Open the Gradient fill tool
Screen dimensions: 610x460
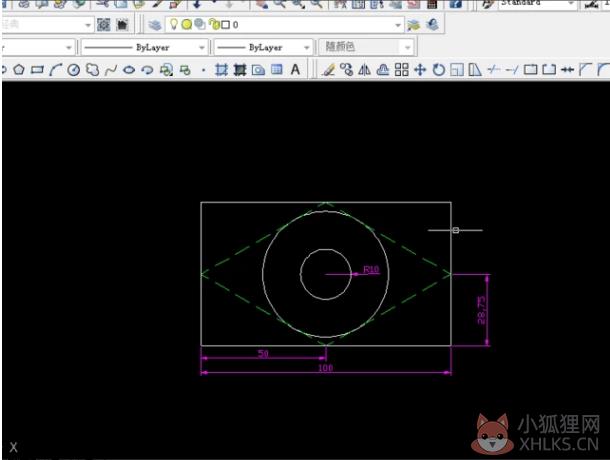point(240,70)
